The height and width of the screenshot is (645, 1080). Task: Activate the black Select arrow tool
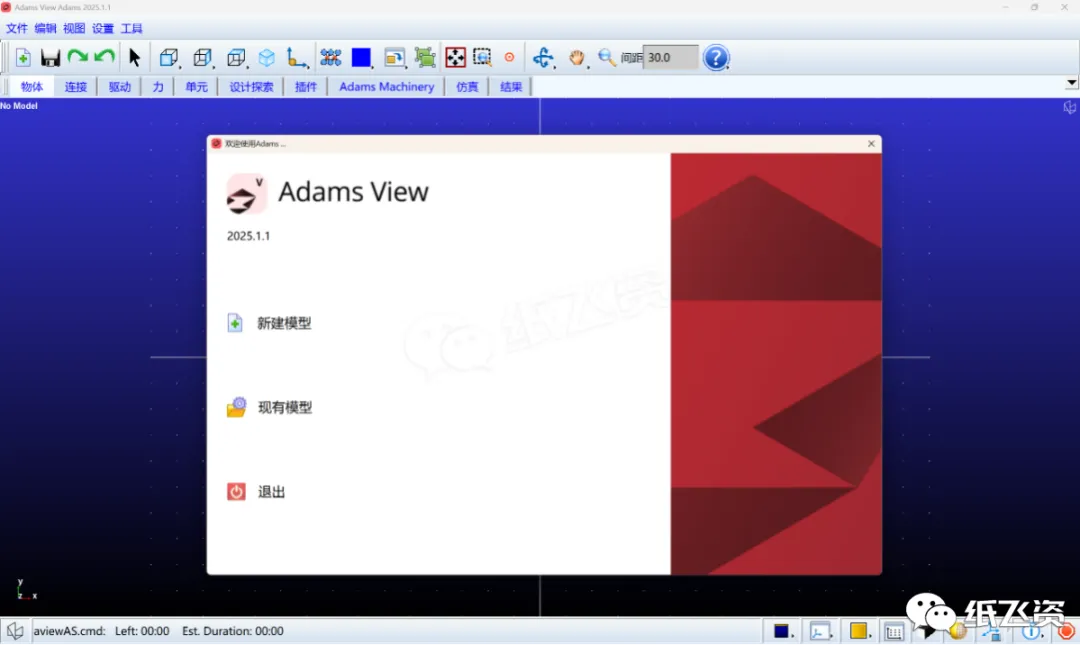[134, 57]
